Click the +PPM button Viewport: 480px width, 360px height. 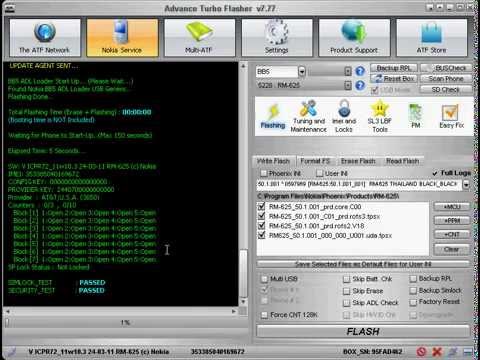click(452, 221)
